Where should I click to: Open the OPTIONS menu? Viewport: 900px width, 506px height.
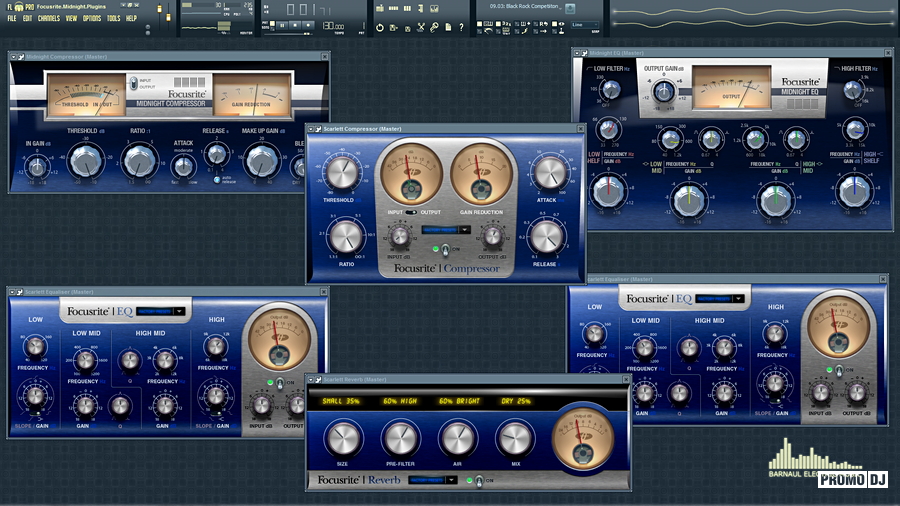pyautogui.click(x=92, y=18)
